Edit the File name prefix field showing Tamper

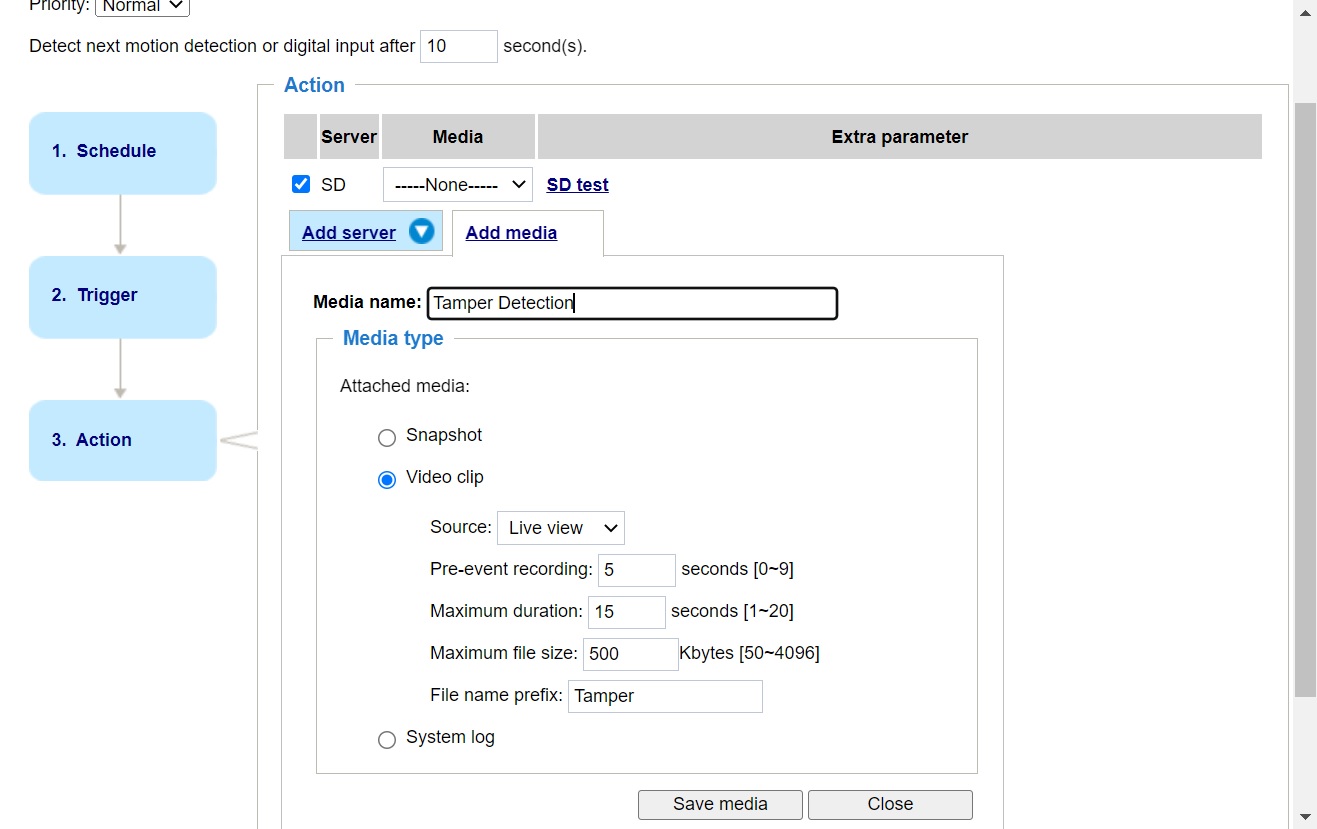point(664,696)
